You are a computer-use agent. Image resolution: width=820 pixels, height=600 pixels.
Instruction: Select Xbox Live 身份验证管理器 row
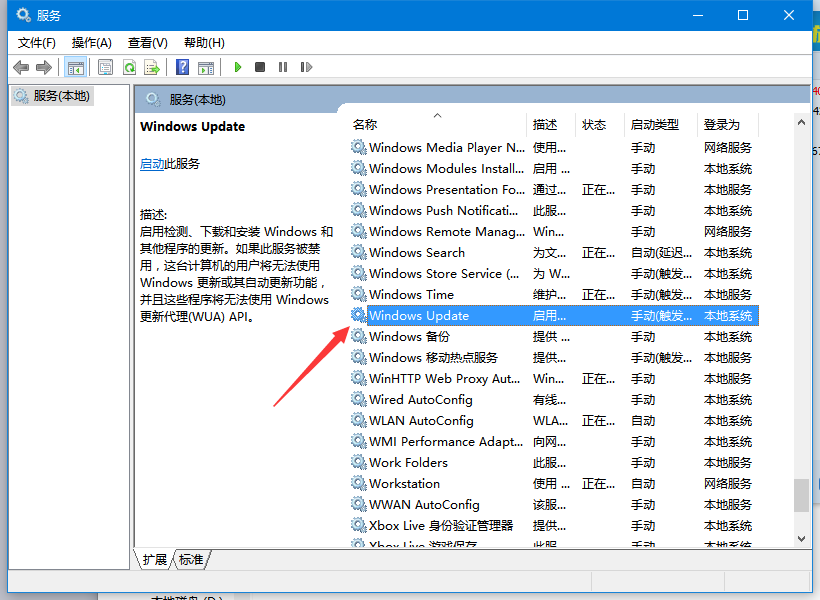[554, 525]
